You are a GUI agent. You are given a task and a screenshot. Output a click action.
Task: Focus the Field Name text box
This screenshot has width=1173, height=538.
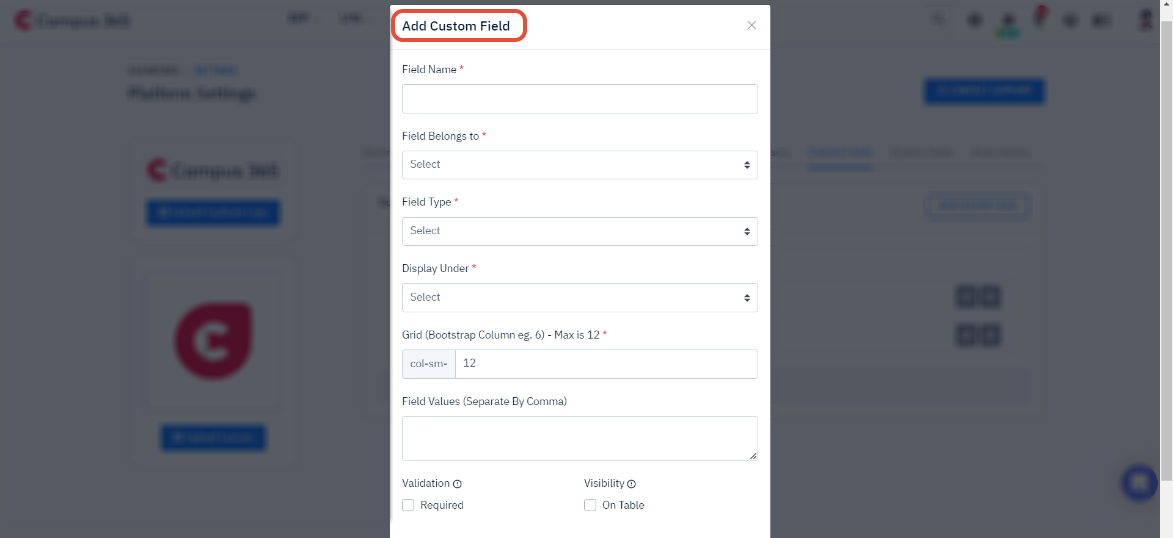tap(580, 99)
